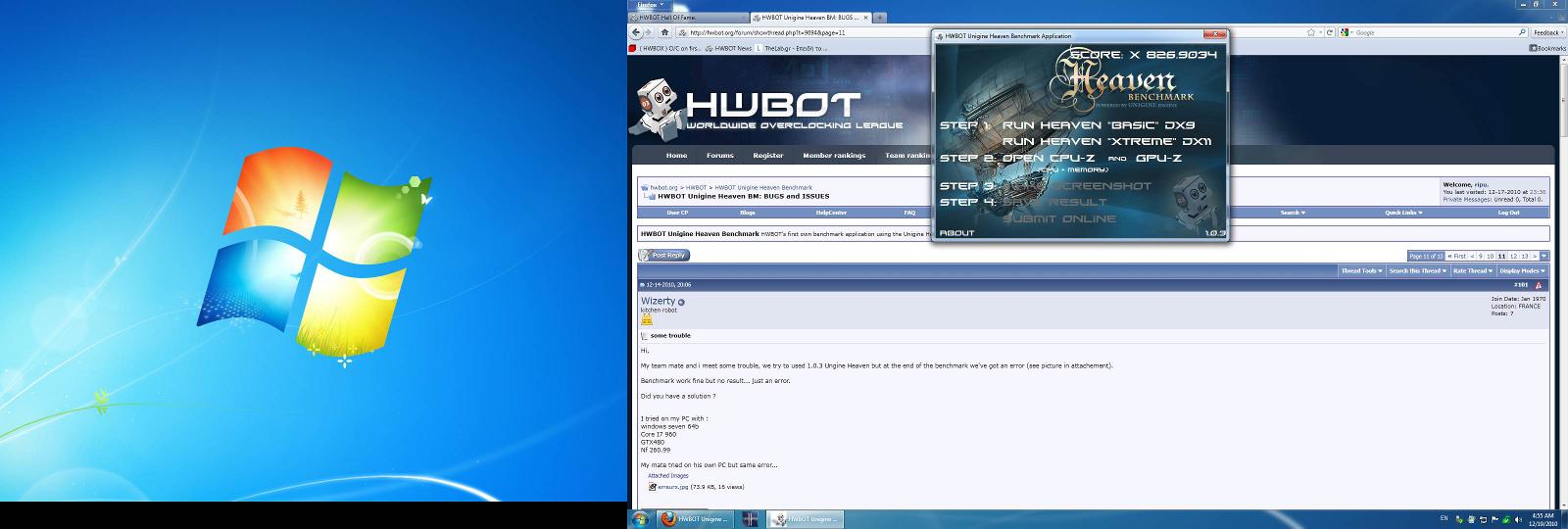Click the bookmark star in address bar
Viewport: 1568px width, 529px height.
[x=1310, y=32]
